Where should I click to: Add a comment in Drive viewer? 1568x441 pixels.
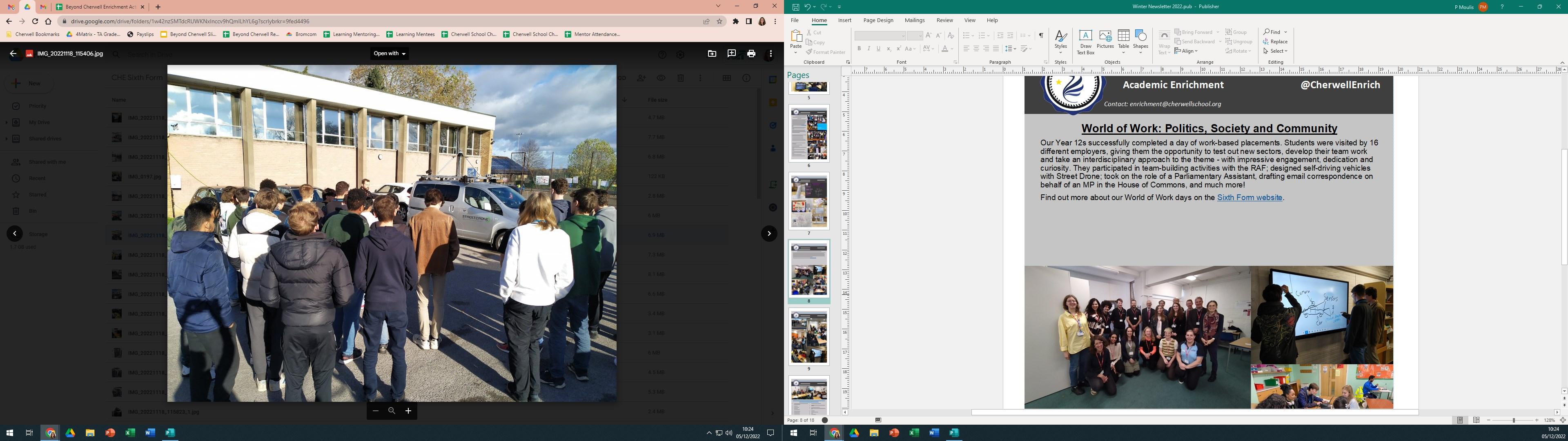click(731, 53)
